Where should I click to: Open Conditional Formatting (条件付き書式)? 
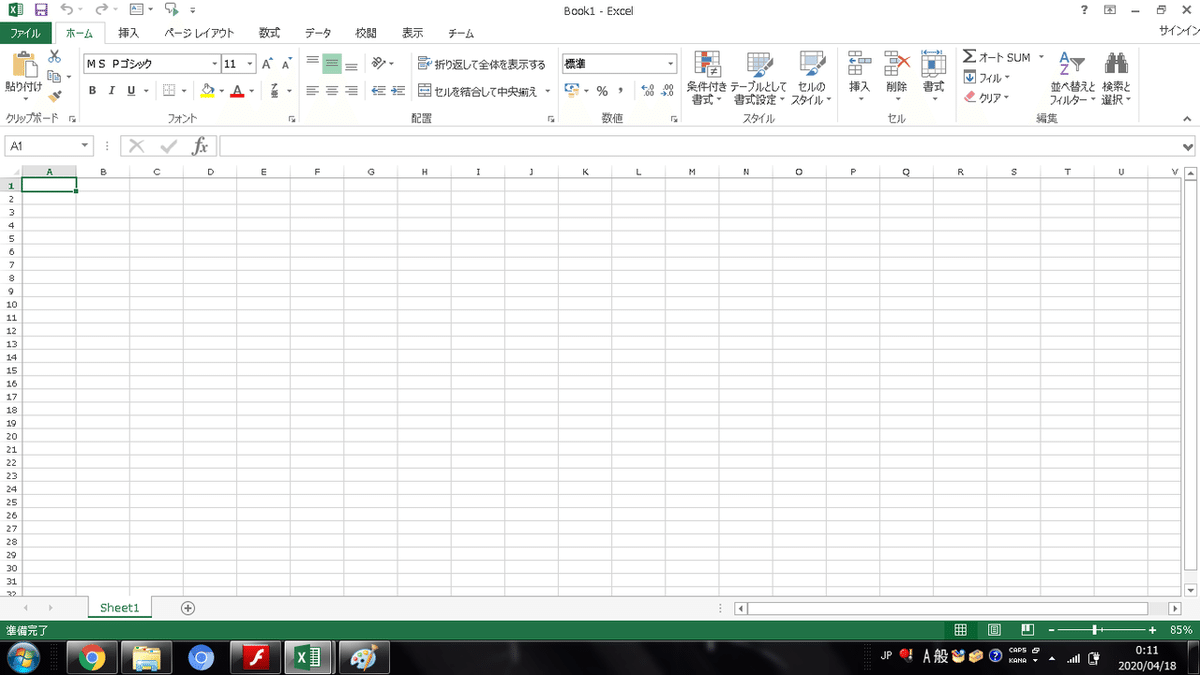click(707, 78)
